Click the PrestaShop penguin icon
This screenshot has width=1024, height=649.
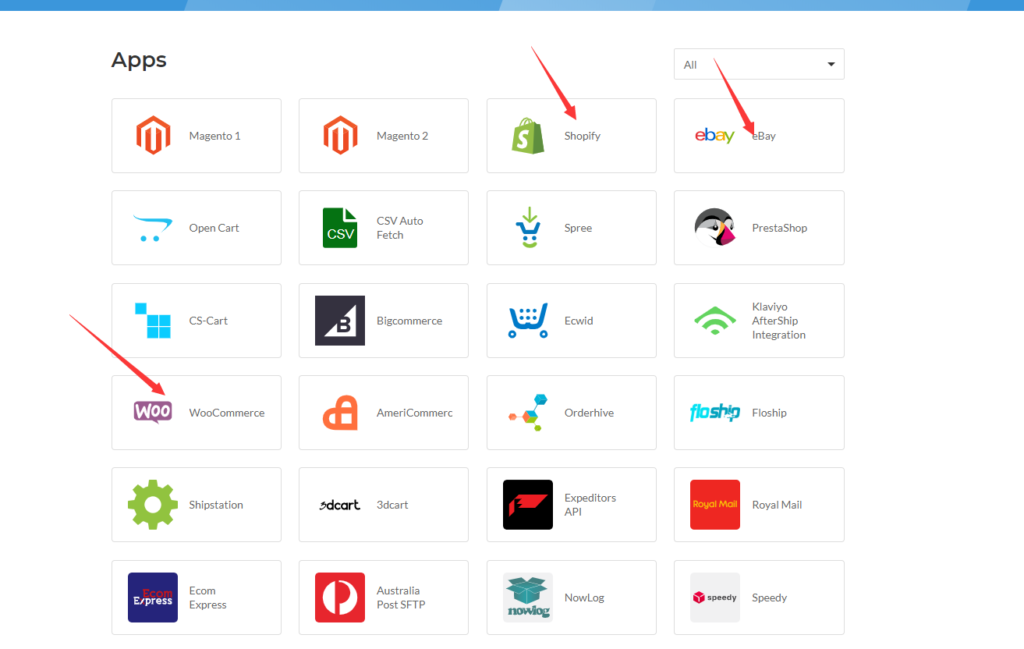(x=715, y=228)
